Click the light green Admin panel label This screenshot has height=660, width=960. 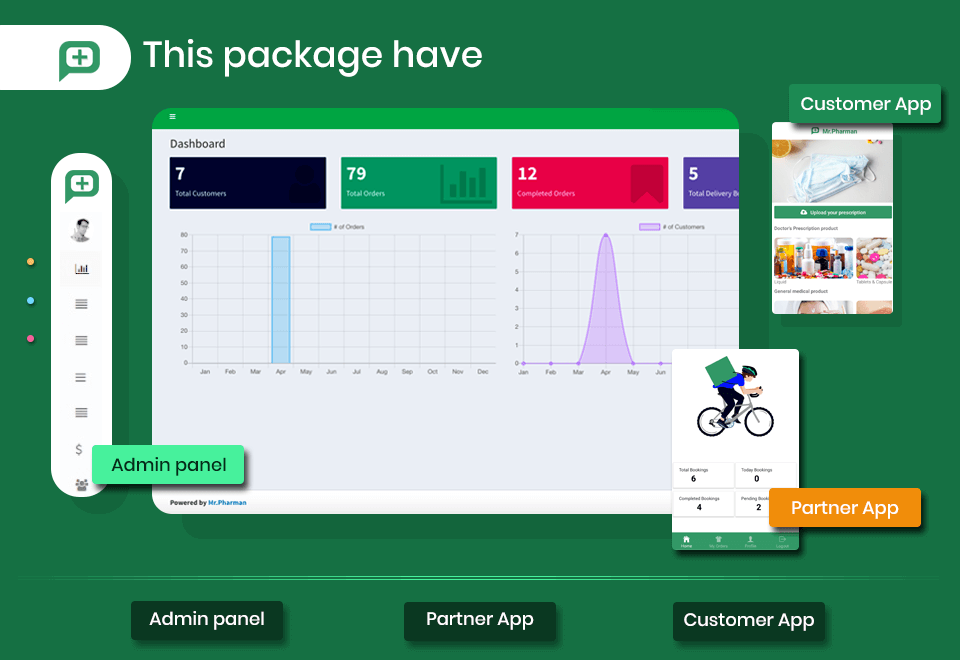coord(168,465)
